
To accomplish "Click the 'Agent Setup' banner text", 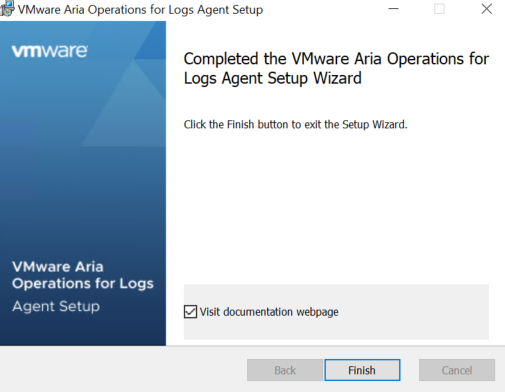I will point(56,306).
